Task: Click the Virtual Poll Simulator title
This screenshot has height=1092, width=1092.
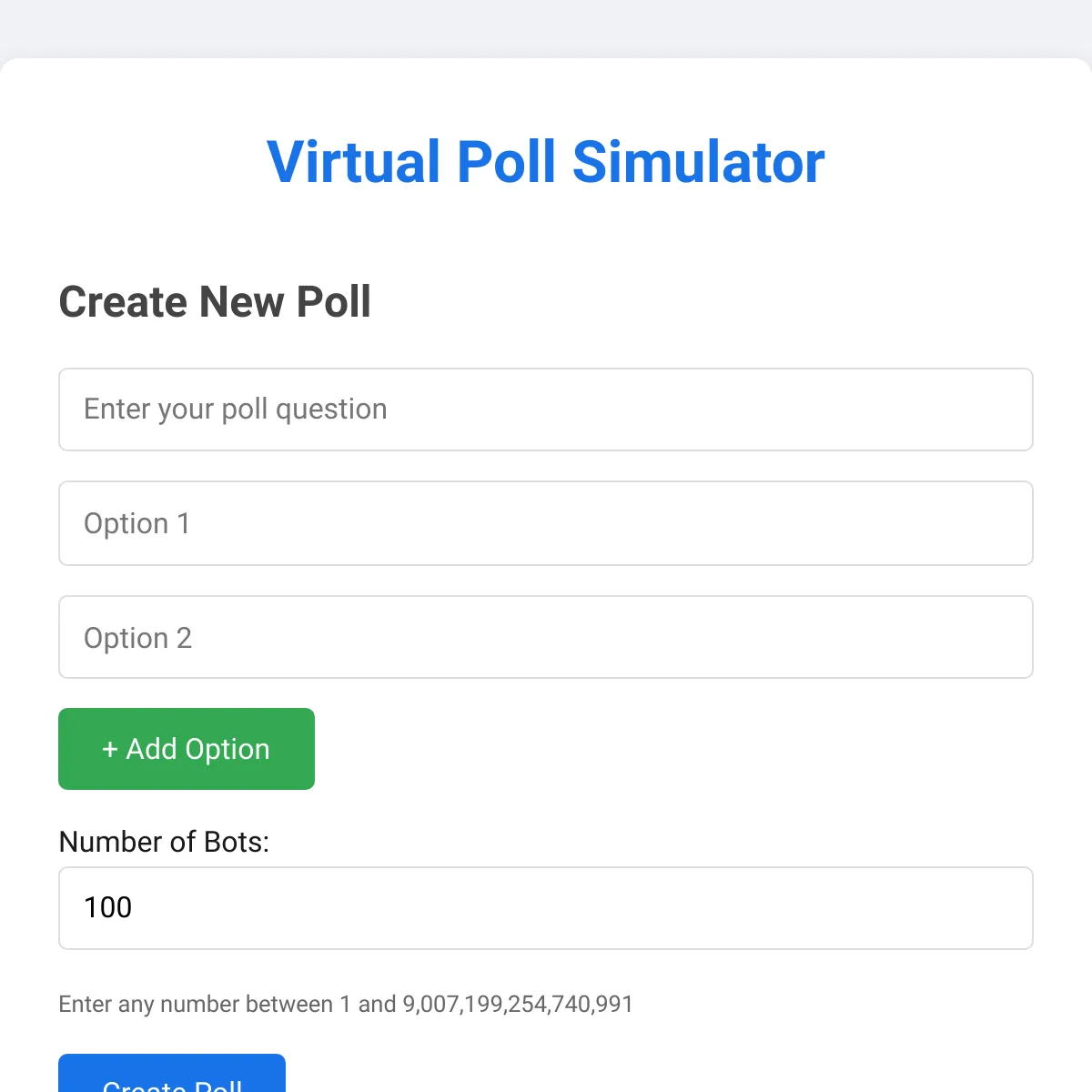Action: pos(546,162)
